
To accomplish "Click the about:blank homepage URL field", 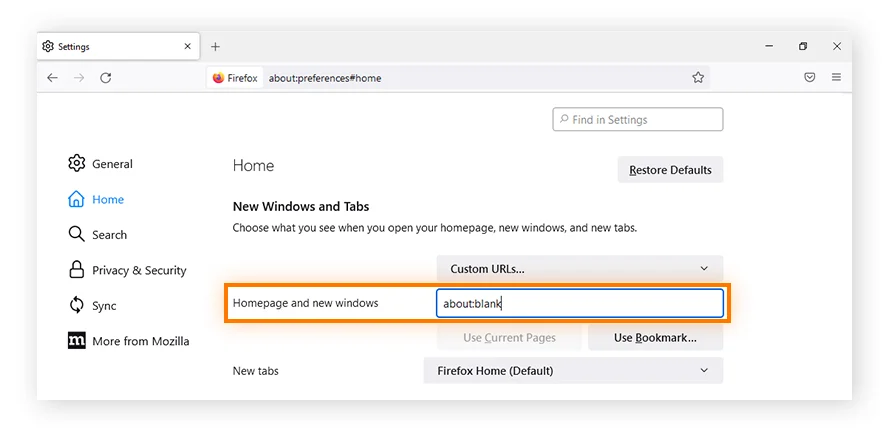I will click(x=580, y=304).
